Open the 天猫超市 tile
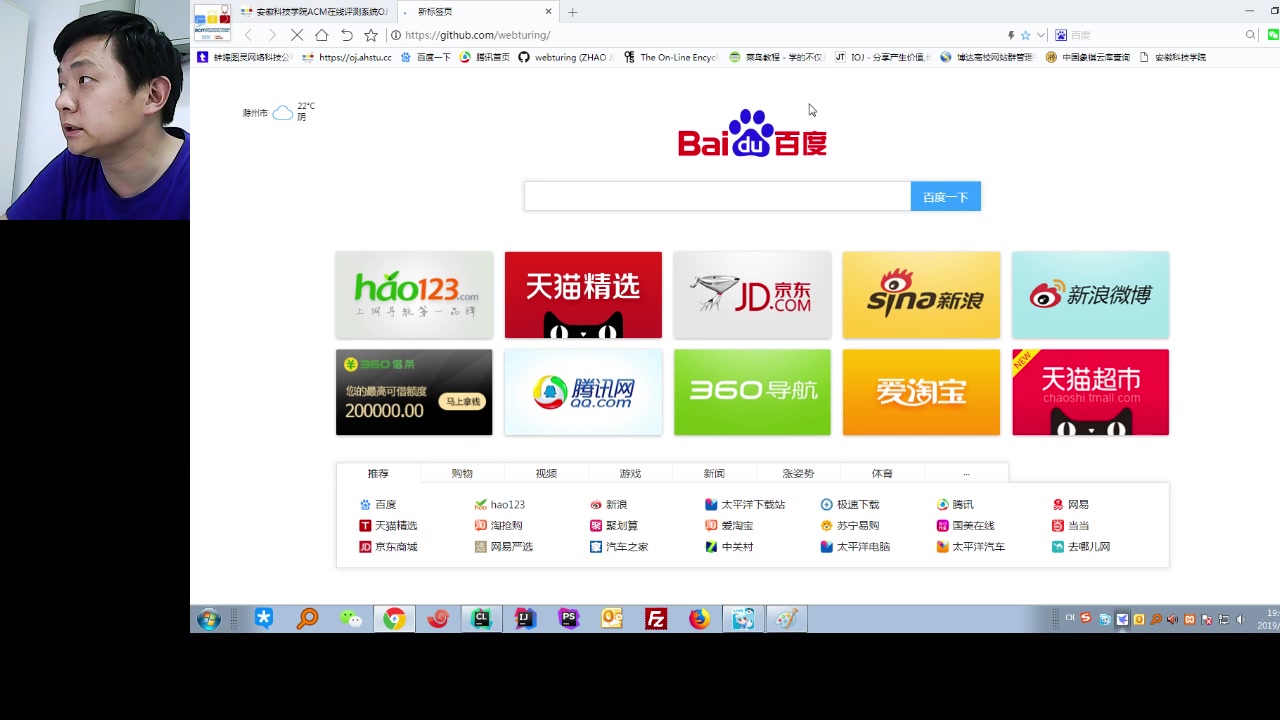 (1090, 392)
